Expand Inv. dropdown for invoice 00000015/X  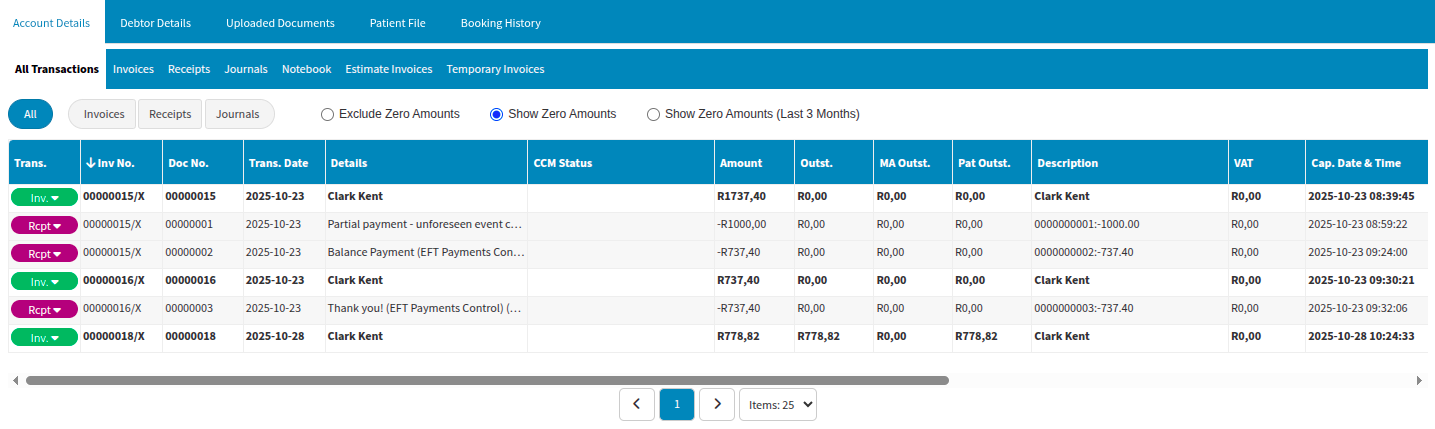[44, 197]
